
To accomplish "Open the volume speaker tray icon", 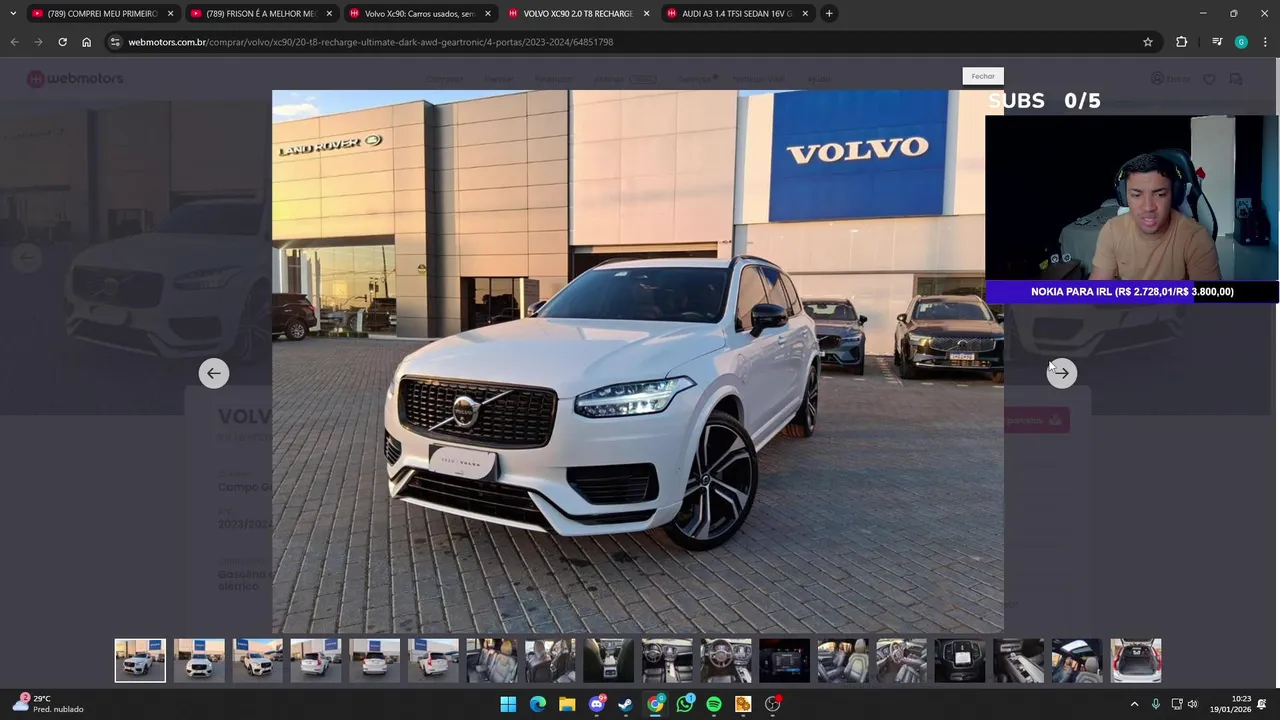I will (1192, 704).
